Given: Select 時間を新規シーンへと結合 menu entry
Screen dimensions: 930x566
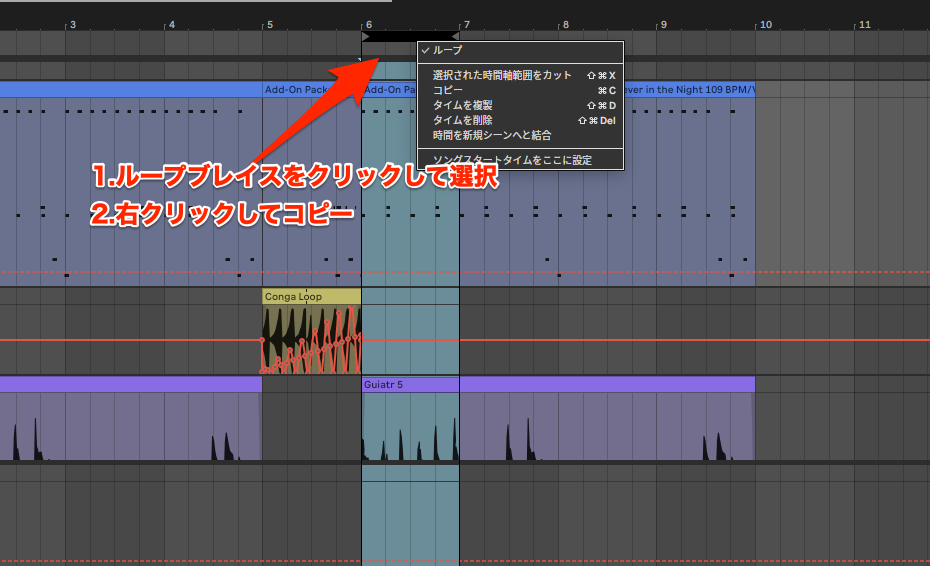Looking at the screenshot, I should (491, 135).
